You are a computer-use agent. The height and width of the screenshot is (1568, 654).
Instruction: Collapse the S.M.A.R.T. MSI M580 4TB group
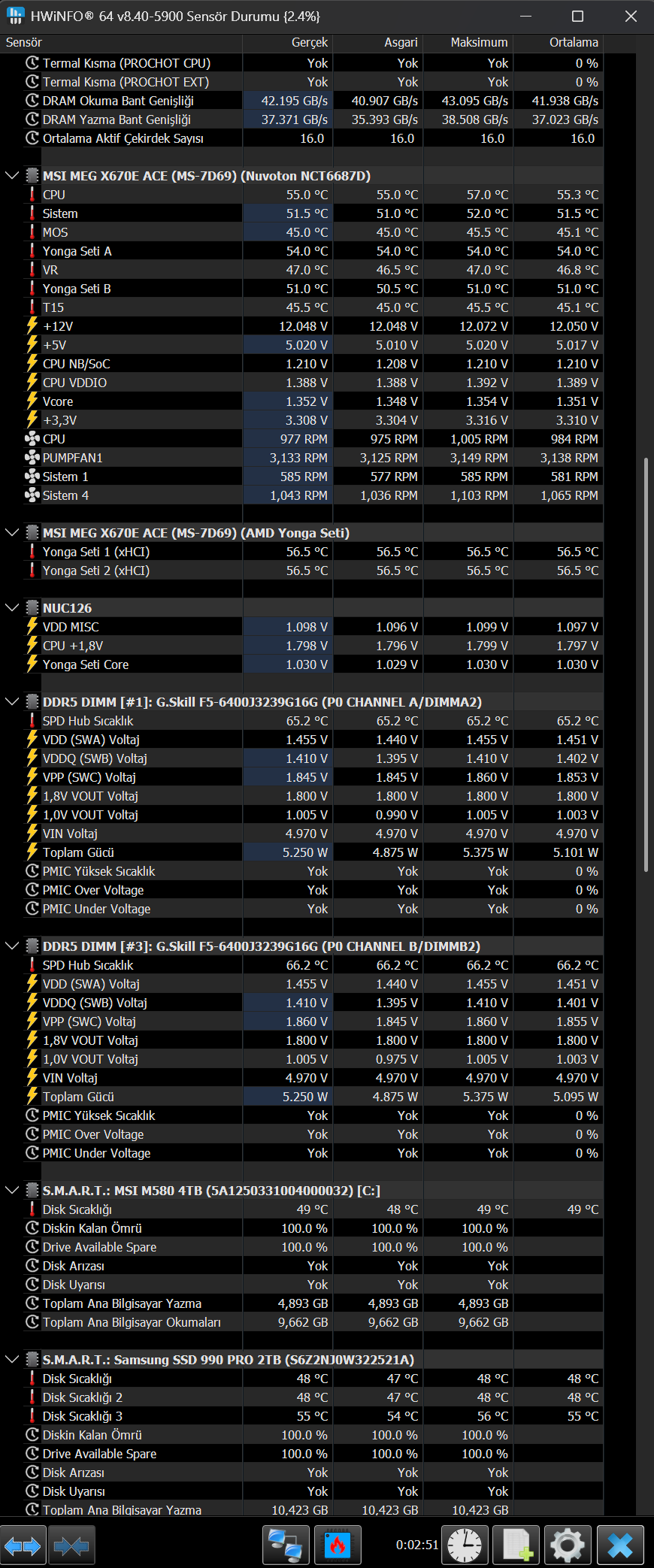click(x=12, y=1191)
